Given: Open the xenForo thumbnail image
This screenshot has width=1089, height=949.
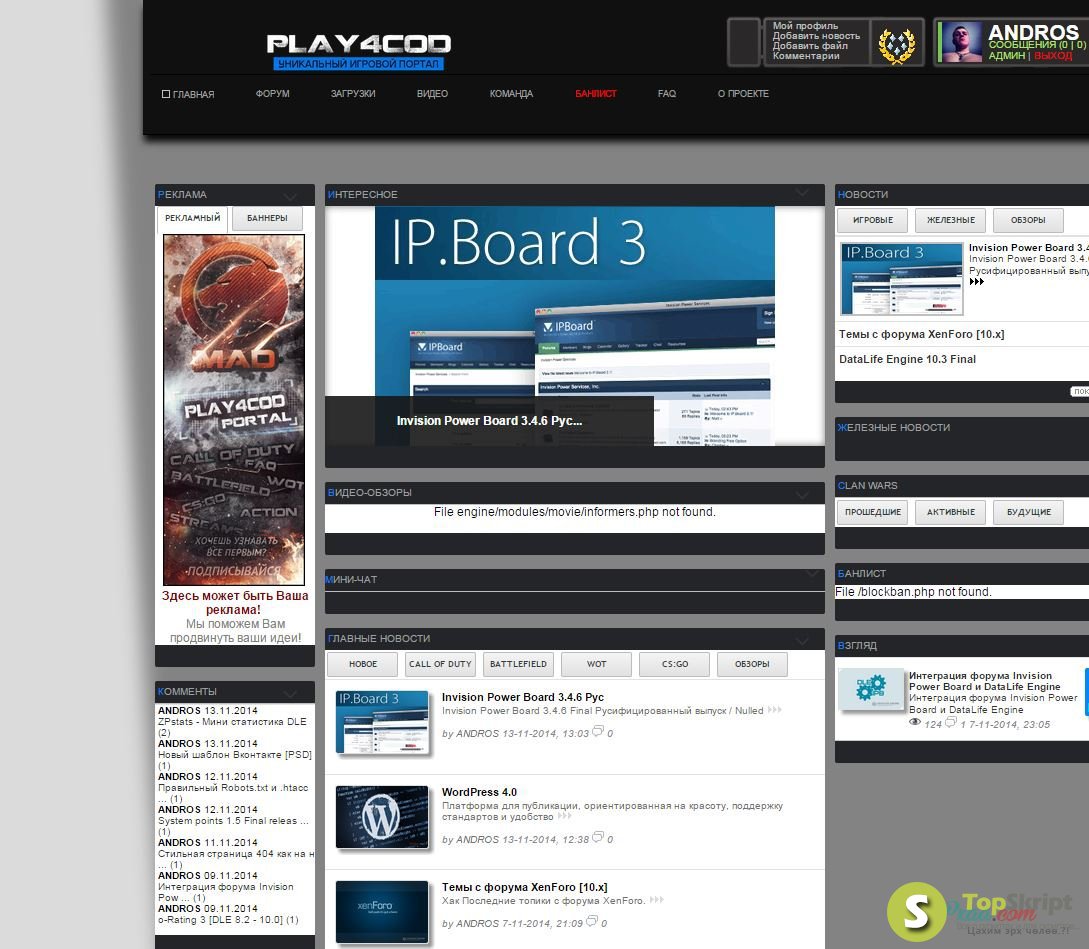Looking at the screenshot, I should coord(382,912).
